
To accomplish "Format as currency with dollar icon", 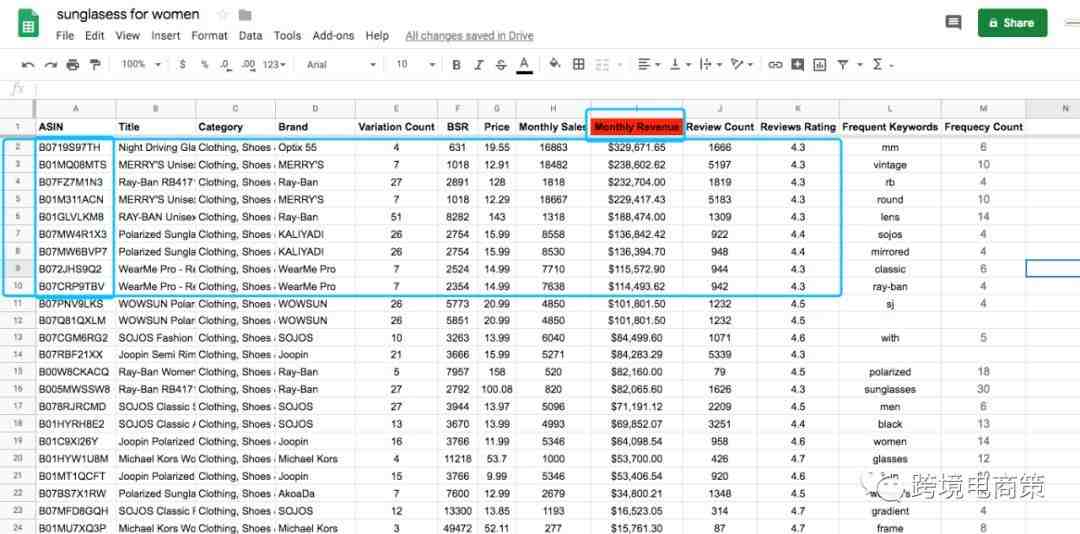I will pos(182,64).
